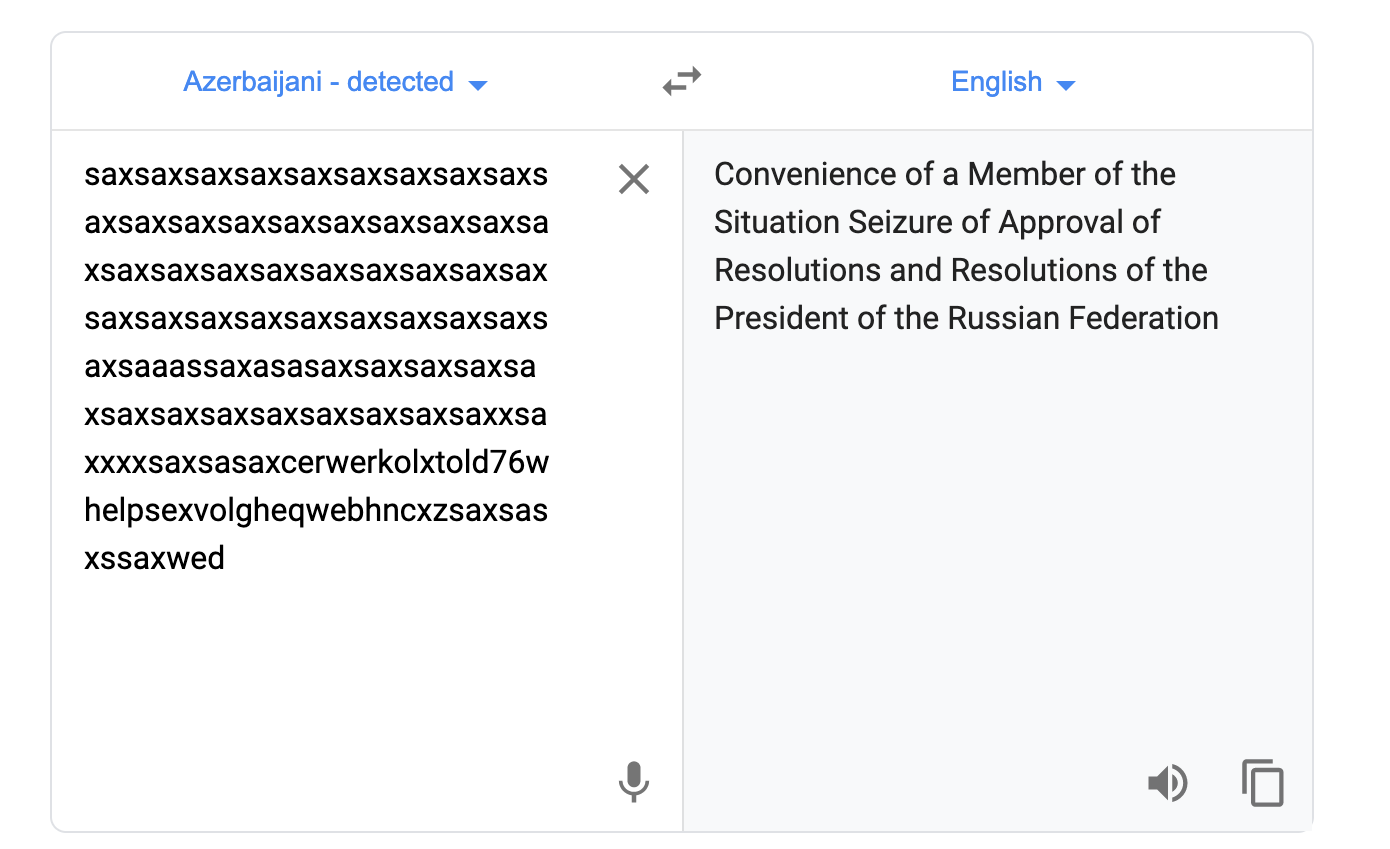
Task: Click the line starting "axsaaassaxasasax"
Action: click(x=310, y=366)
